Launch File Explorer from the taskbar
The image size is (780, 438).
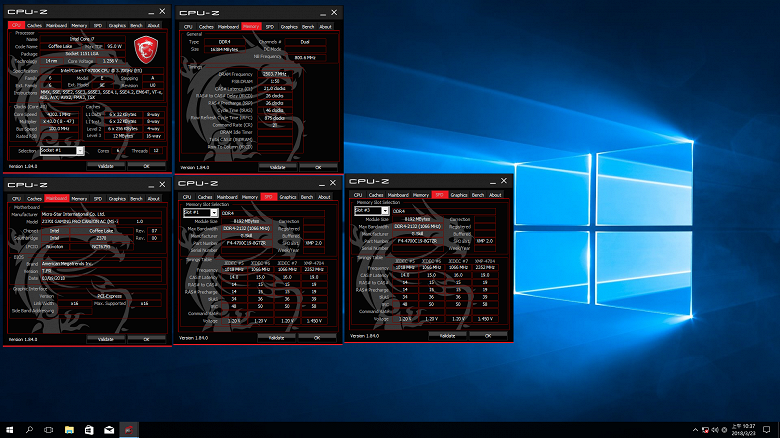click(x=67, y=430)
